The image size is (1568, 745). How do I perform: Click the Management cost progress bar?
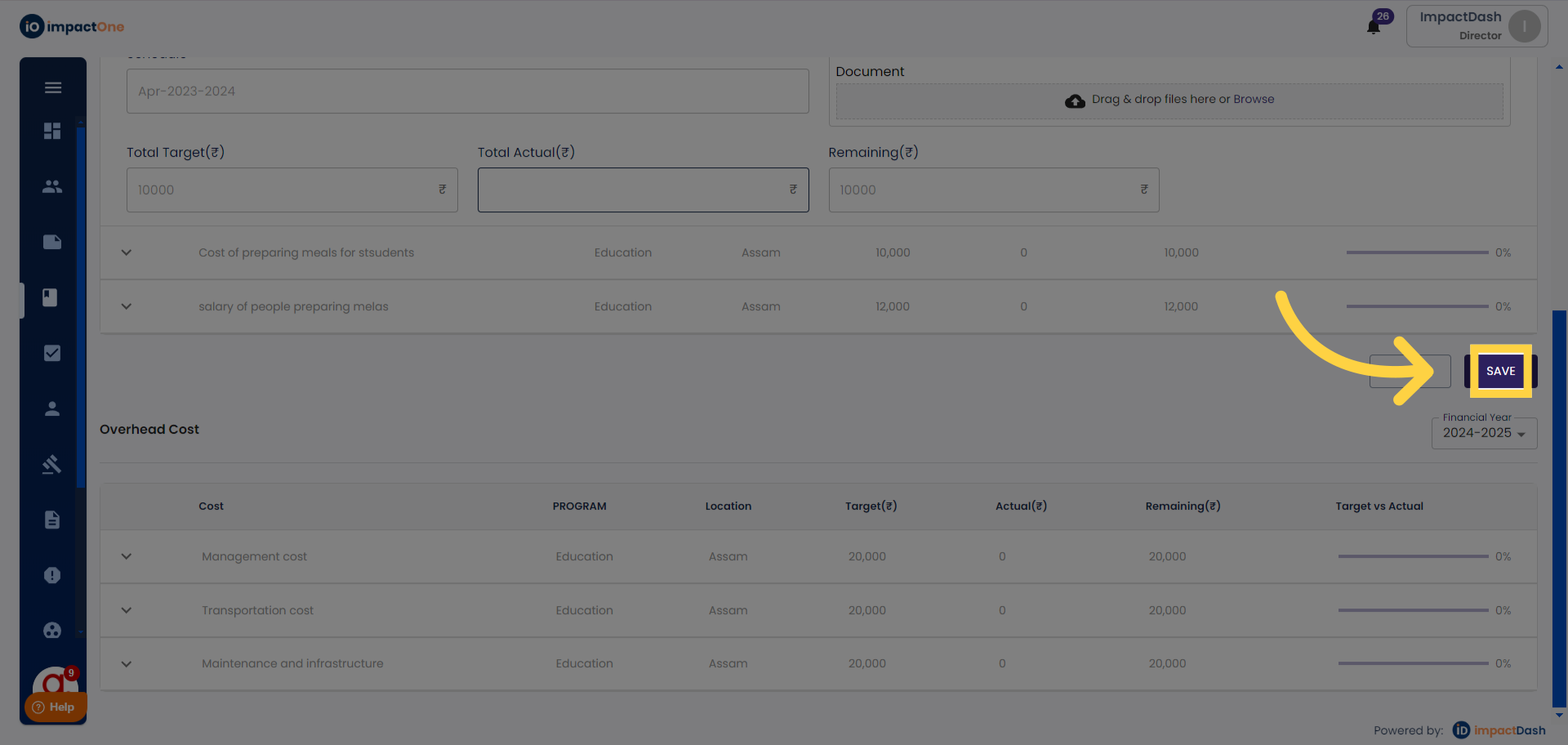pyautogui.click(x=1413, y=556)
